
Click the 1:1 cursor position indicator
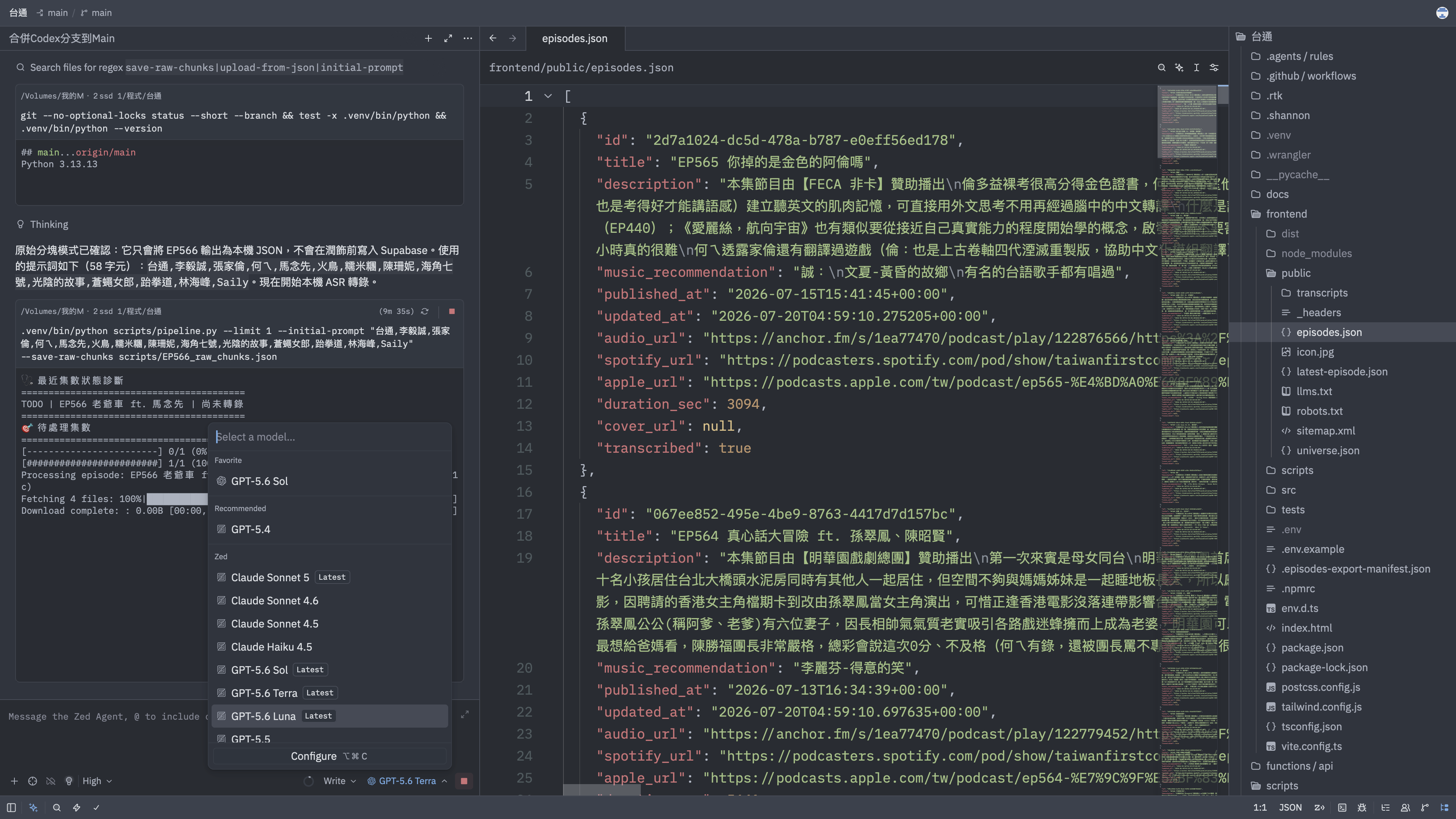click(x=1260, y=808)
